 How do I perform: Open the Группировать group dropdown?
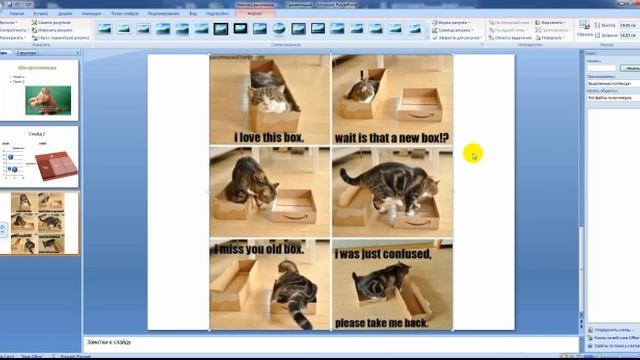click(x=553, y=30)
